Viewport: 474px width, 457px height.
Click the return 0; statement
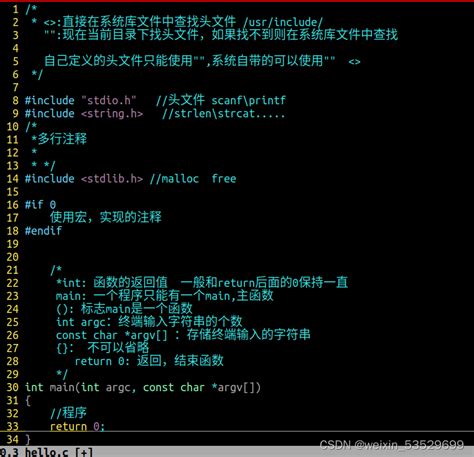pos(77,426)
